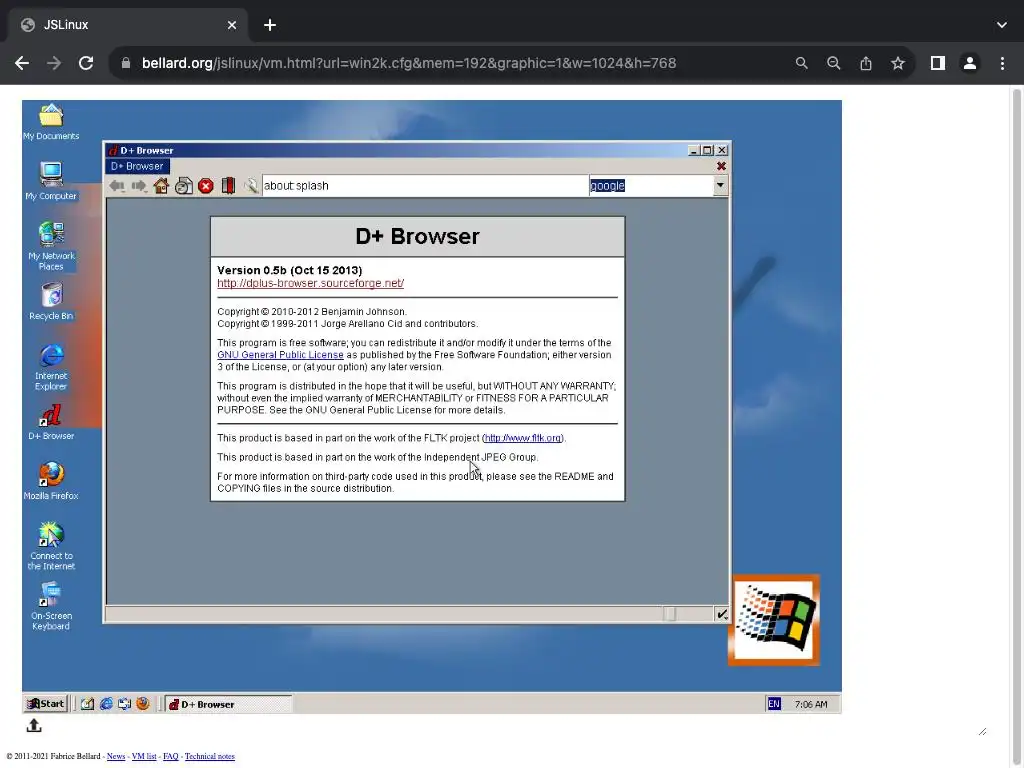The height and width of the screenshot is (768, 1024).
Task: Open a new Chrome tab
Action: [270, 25]
